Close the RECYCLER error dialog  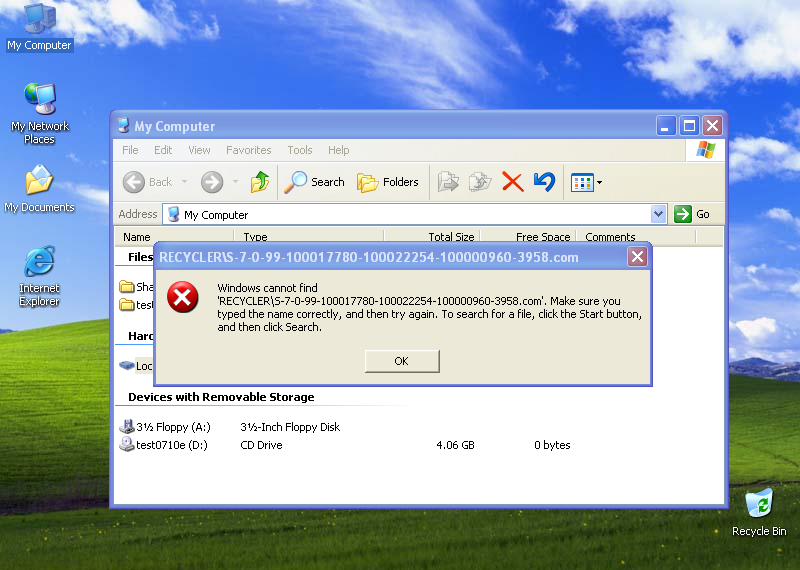point(637,257)
